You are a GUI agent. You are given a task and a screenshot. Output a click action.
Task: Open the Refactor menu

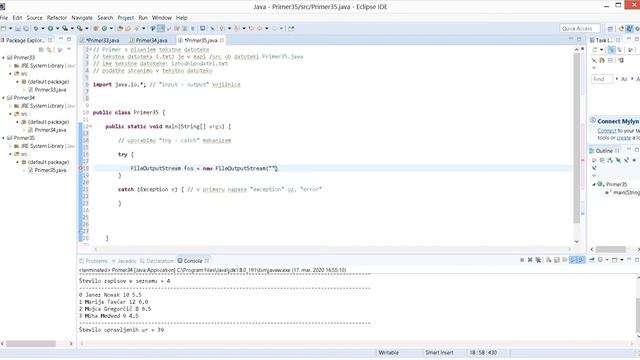(57, 18)
